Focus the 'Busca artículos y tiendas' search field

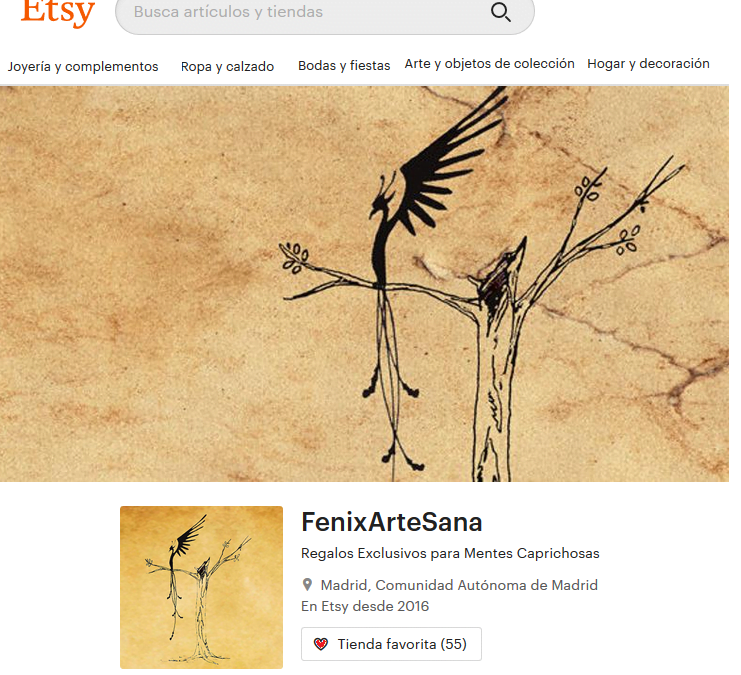(x=325, y=14)
